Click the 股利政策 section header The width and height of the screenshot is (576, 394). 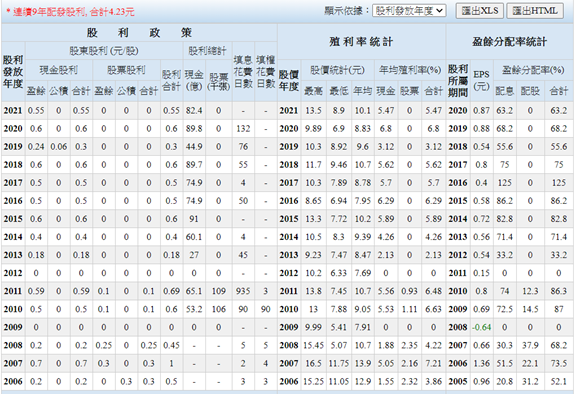[x=139, y=33]
